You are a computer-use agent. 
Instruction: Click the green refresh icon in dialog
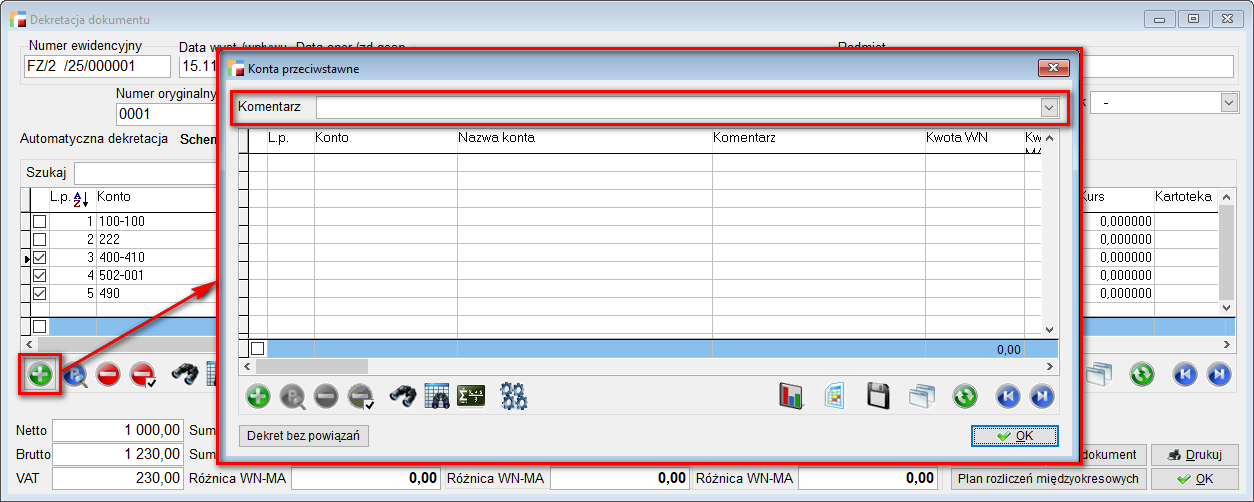[x=964, y=396]
